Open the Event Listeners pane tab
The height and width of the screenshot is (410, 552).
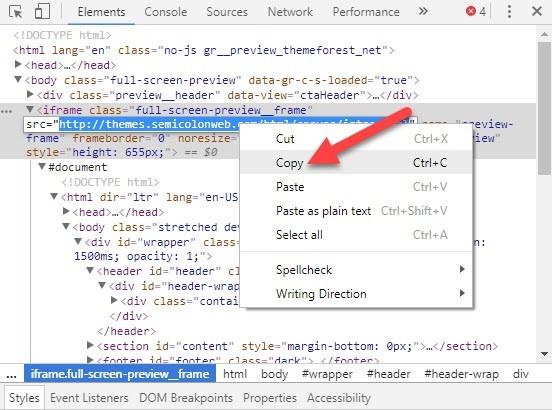(89, 398)
